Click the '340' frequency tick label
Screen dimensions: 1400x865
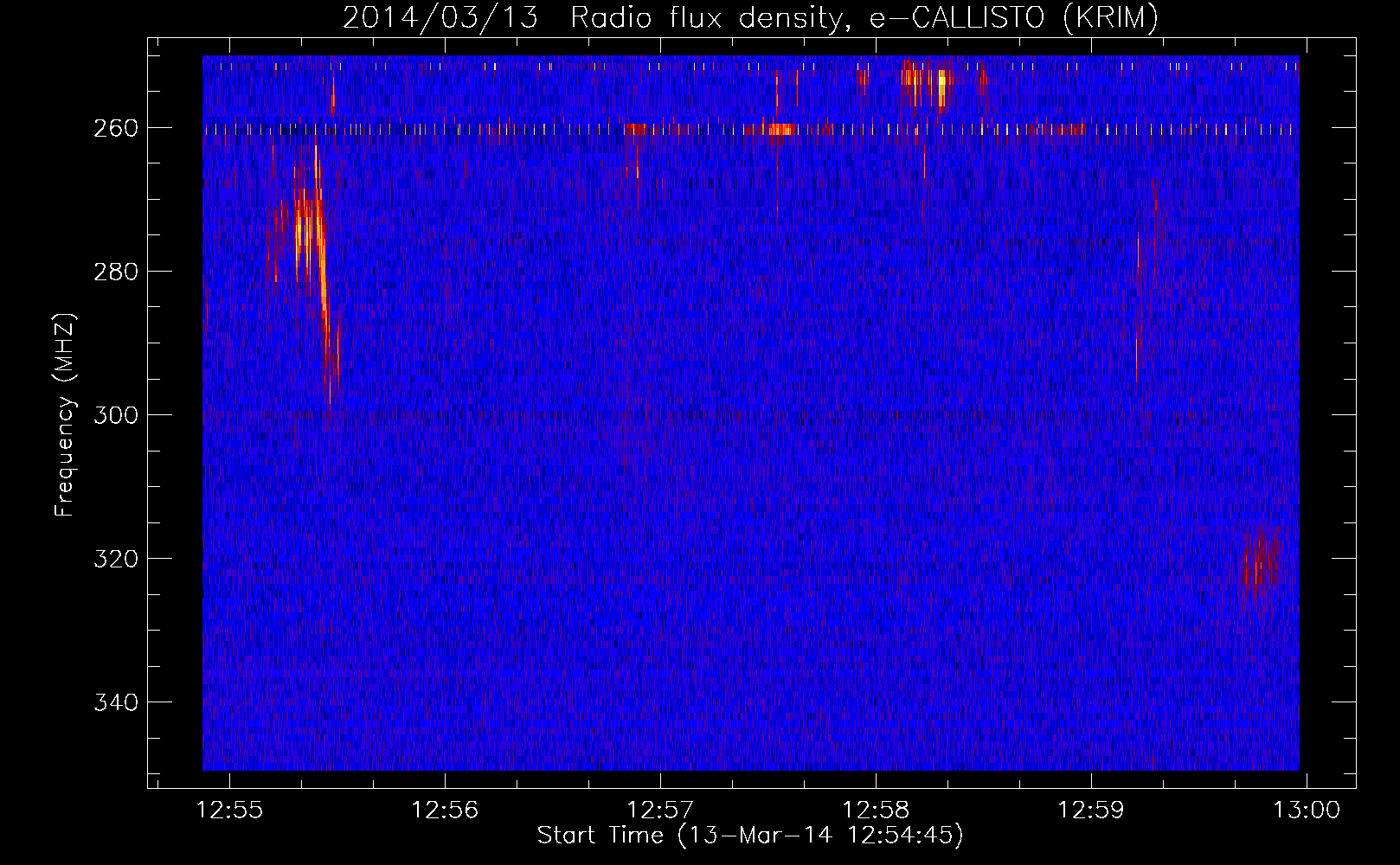(116, 702)
